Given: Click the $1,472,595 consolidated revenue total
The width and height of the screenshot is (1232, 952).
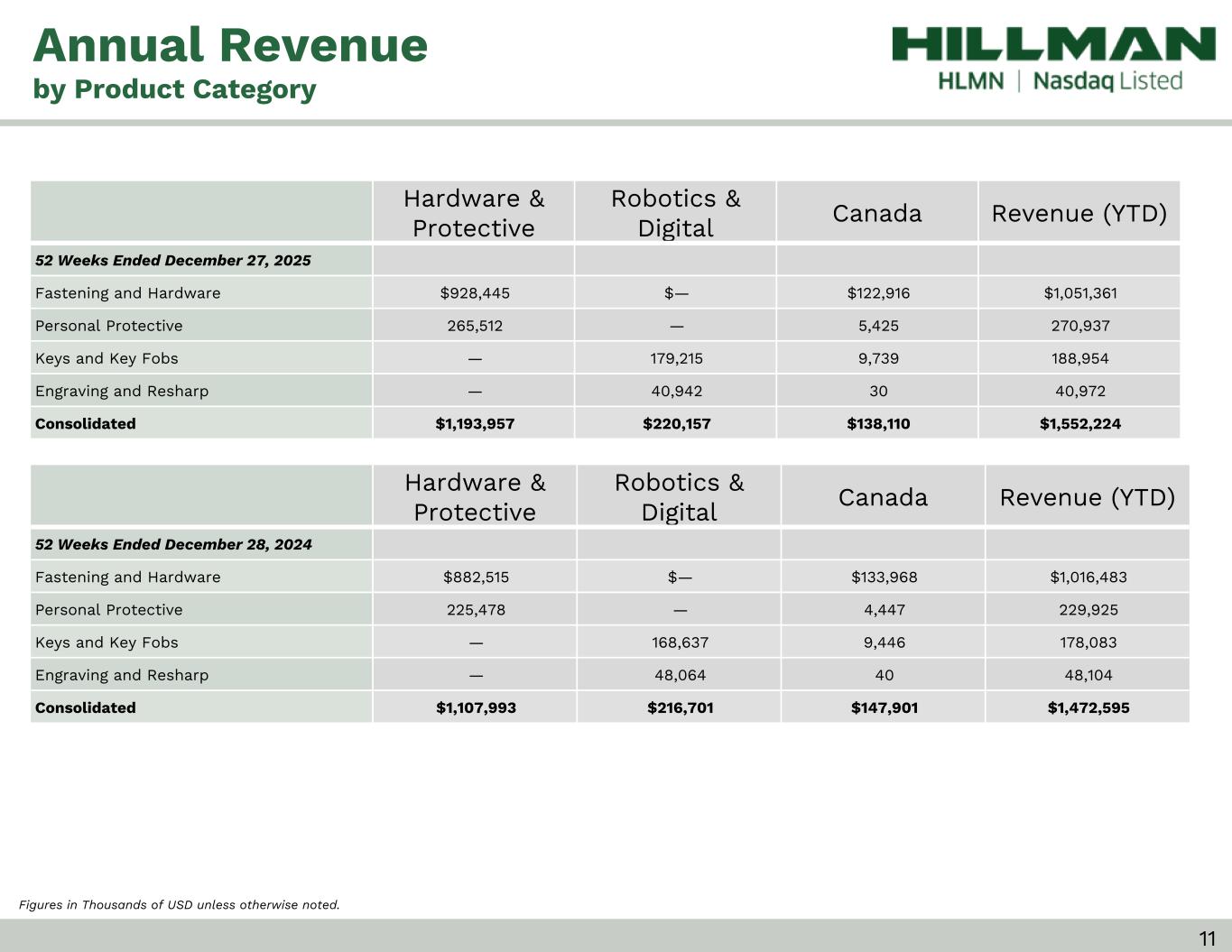Looking at the screenshot, I should coord(1088,708).
